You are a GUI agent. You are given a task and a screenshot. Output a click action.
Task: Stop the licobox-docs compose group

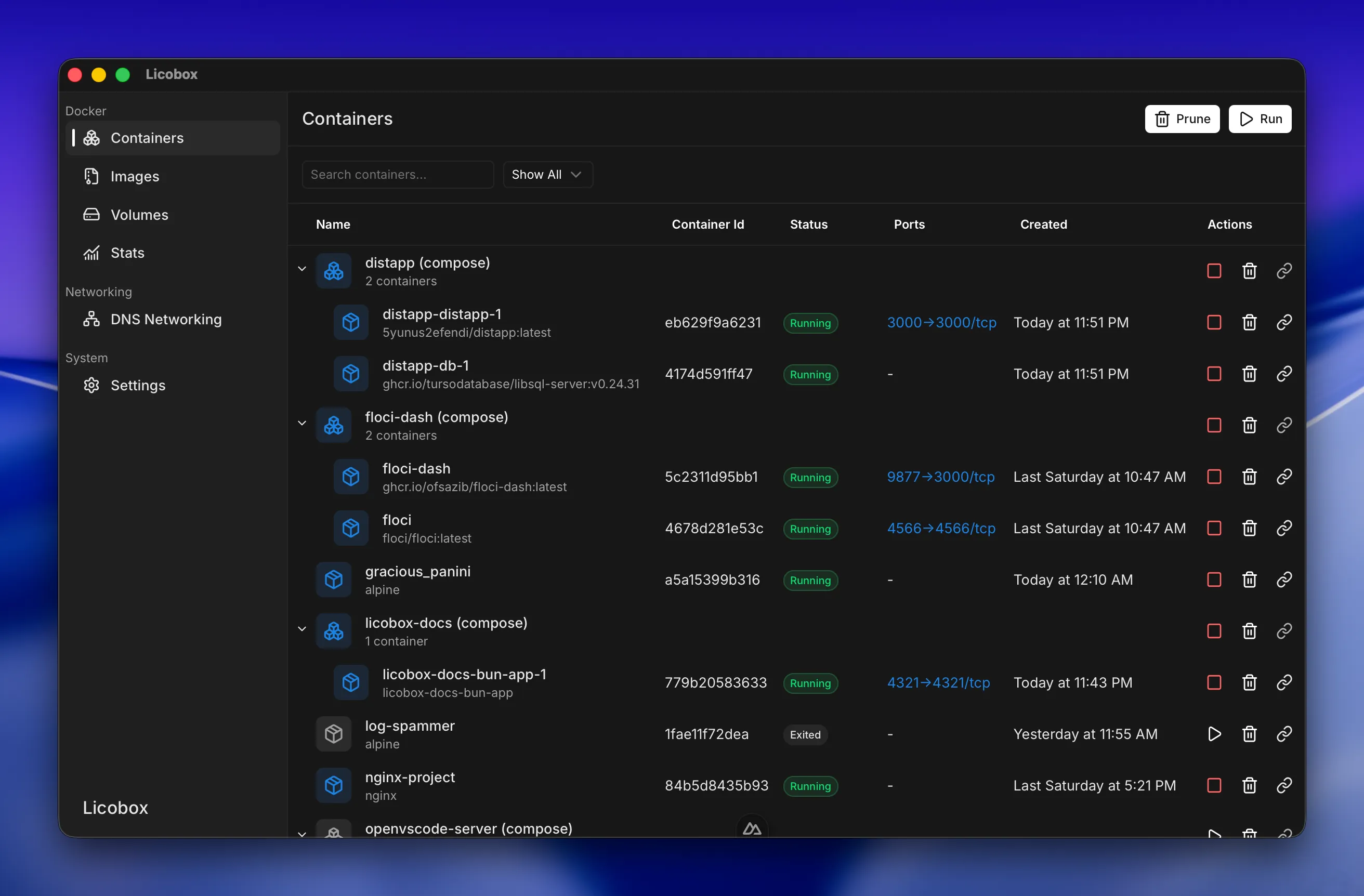pyautogui.click(x=1214, y=631)
